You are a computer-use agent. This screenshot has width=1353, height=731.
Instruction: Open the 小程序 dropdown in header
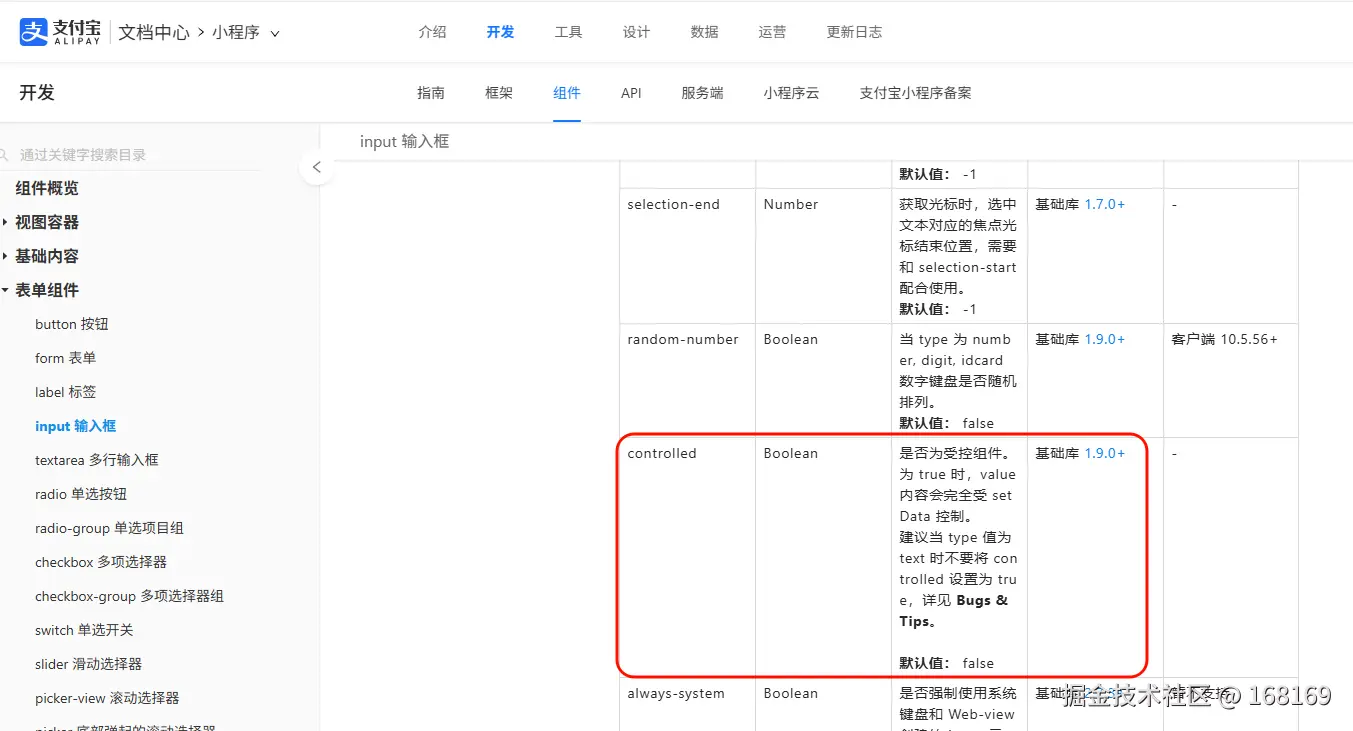coord(245,32)
